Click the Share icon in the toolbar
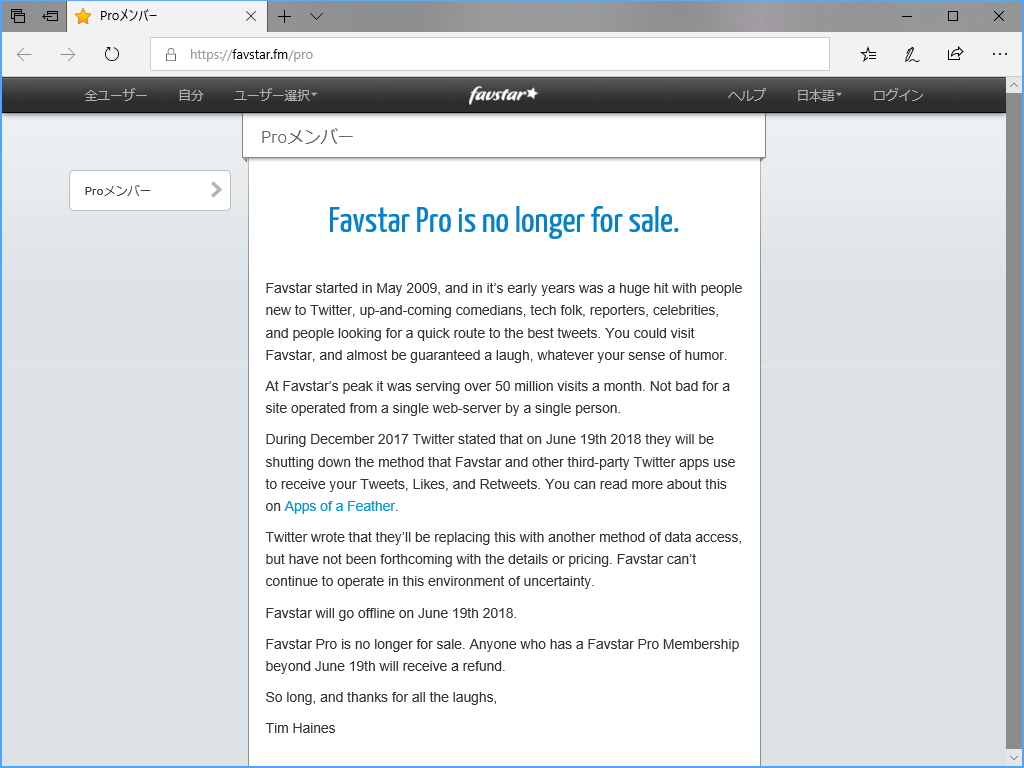 coord(955,54)
